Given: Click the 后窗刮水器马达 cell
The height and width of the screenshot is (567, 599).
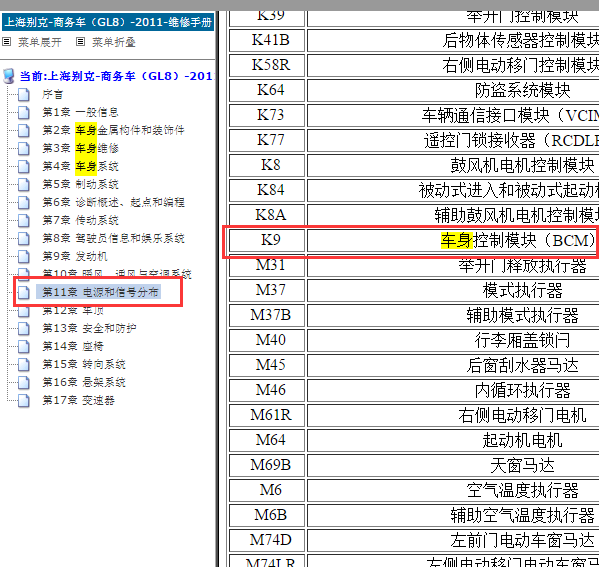Looking at the screenshot, I should click(453, 365).
